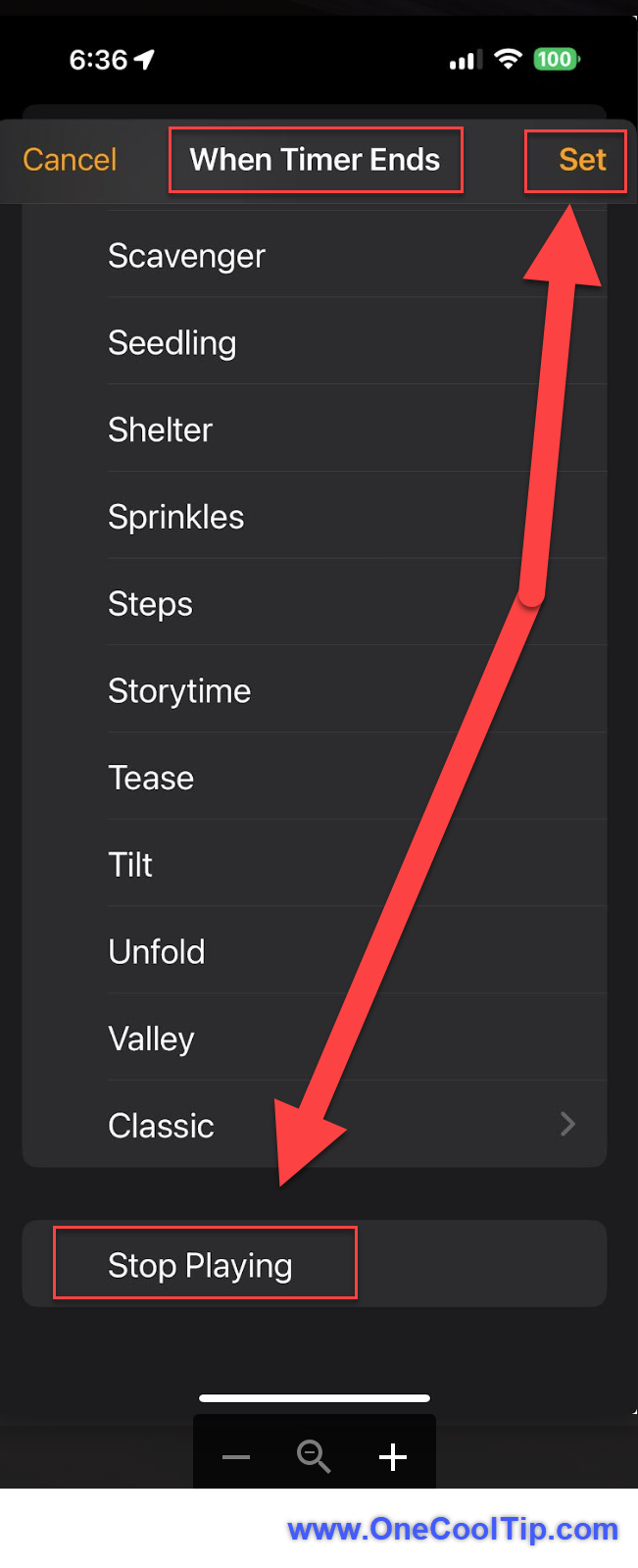Select the Storytime sound

[x=179, y=690]
